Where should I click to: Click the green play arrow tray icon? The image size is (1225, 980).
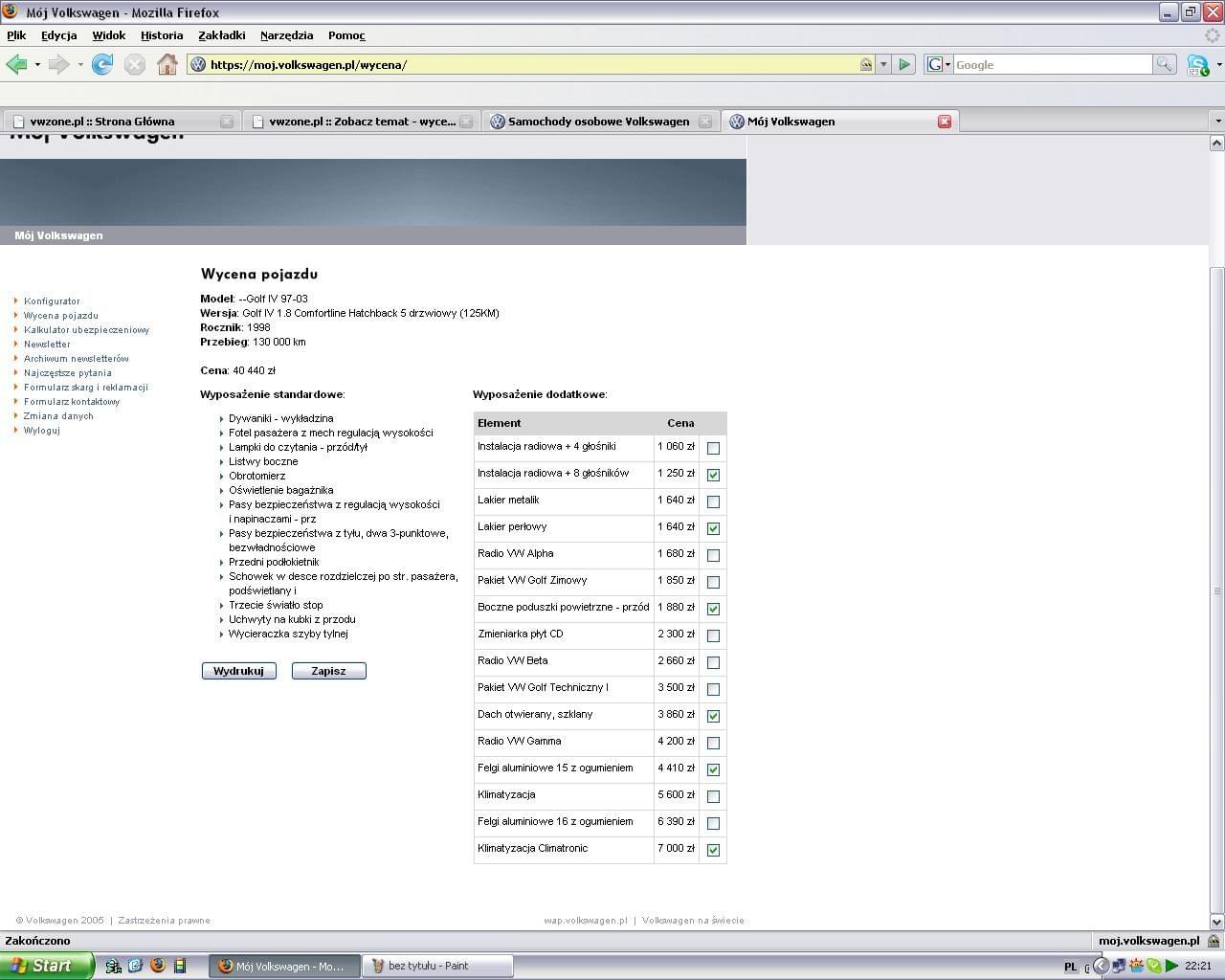(x=1171, y=966)
